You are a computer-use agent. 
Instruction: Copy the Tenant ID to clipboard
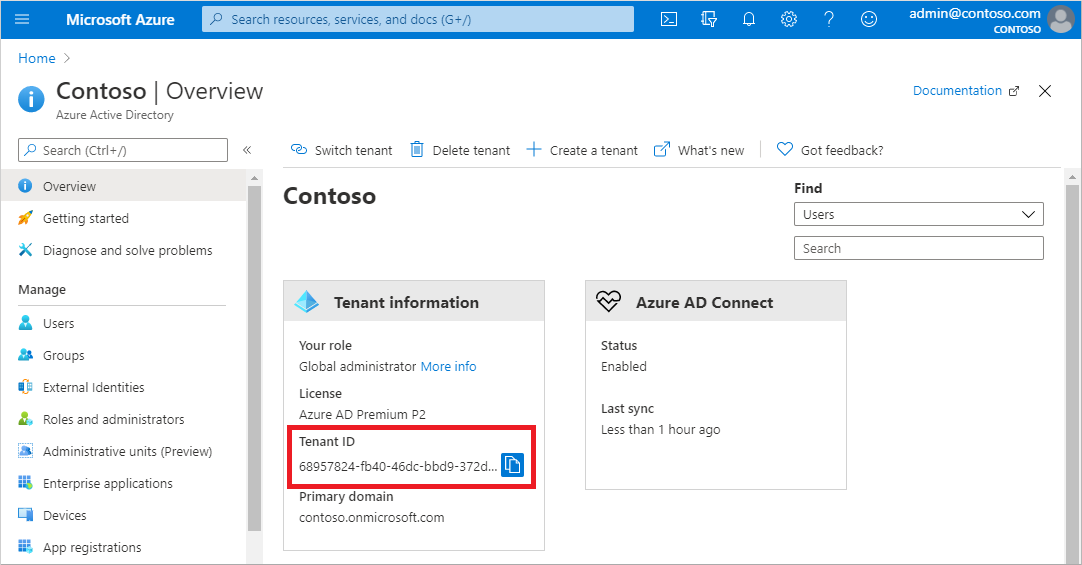click(512, 465)
